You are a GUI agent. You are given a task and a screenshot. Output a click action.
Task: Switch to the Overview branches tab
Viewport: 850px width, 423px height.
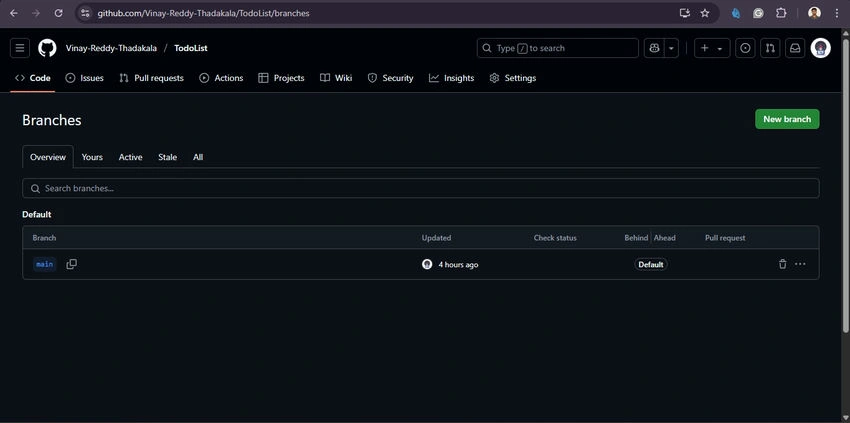click(x=48, y=157)
